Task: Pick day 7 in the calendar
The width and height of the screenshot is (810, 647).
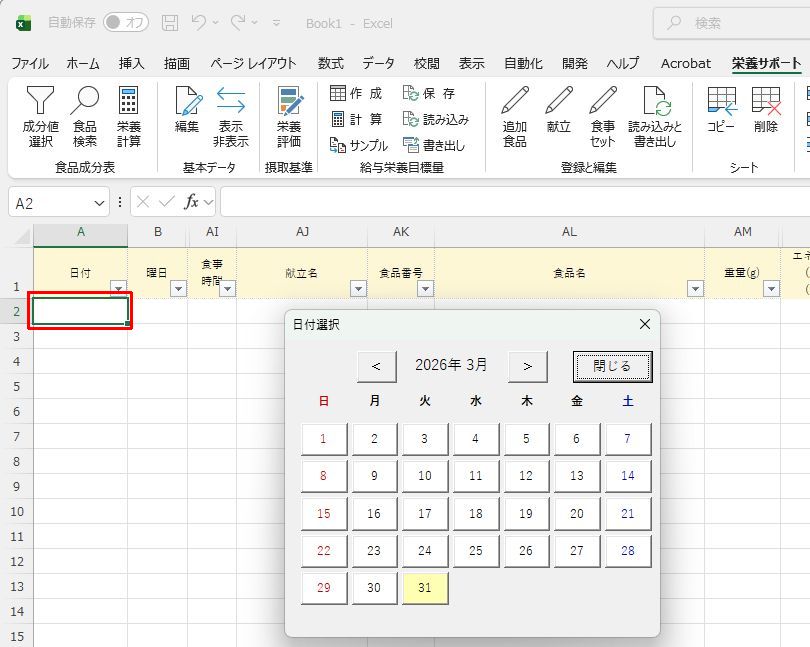Action: (x=628, y=439)
